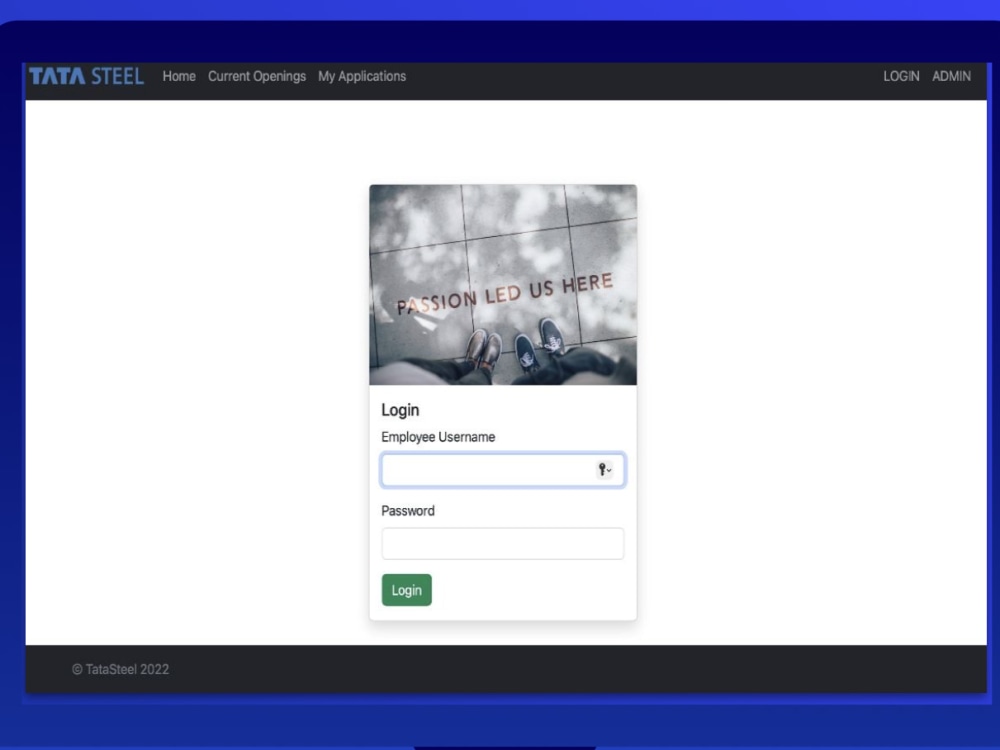Click the Tata Steel logo
1000x750 pixels.
tap(86, 76)
